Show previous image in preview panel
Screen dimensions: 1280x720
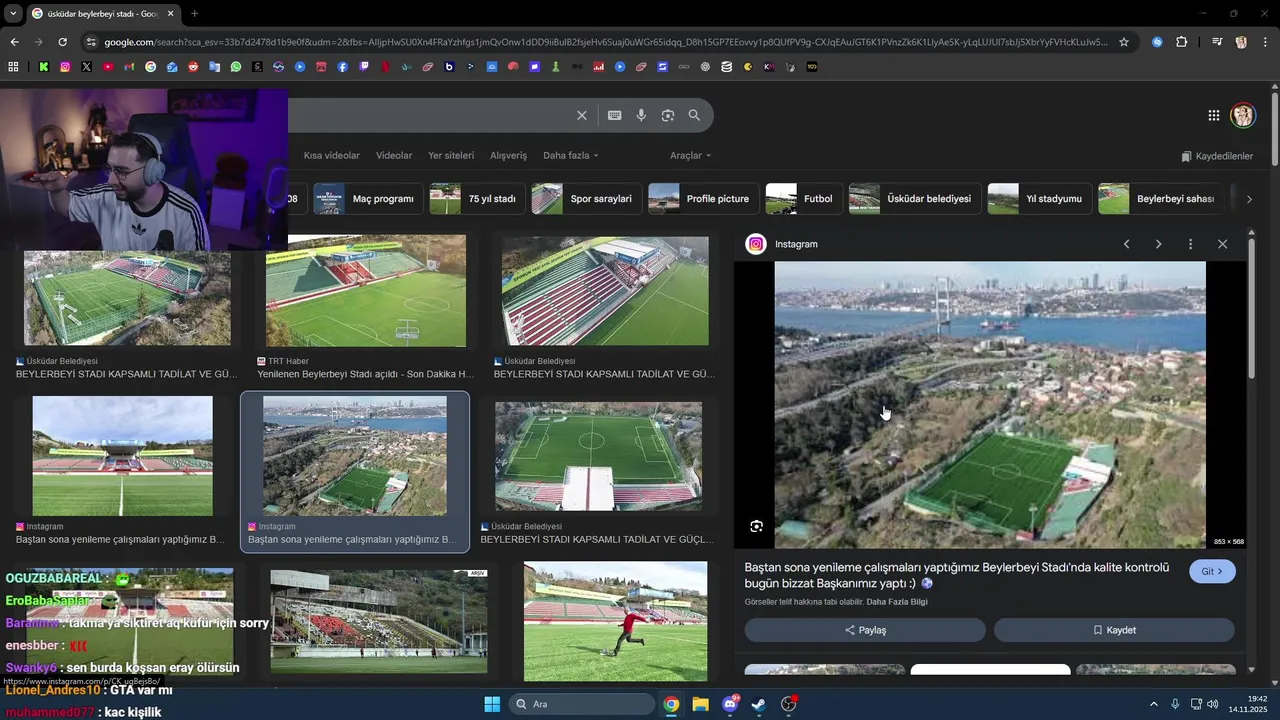1127,244
